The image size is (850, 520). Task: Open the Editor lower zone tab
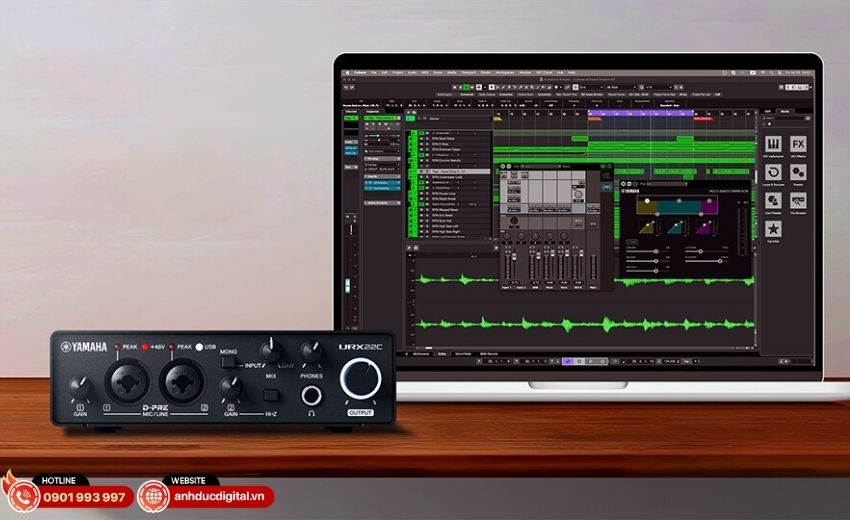(x=442, y=354)
